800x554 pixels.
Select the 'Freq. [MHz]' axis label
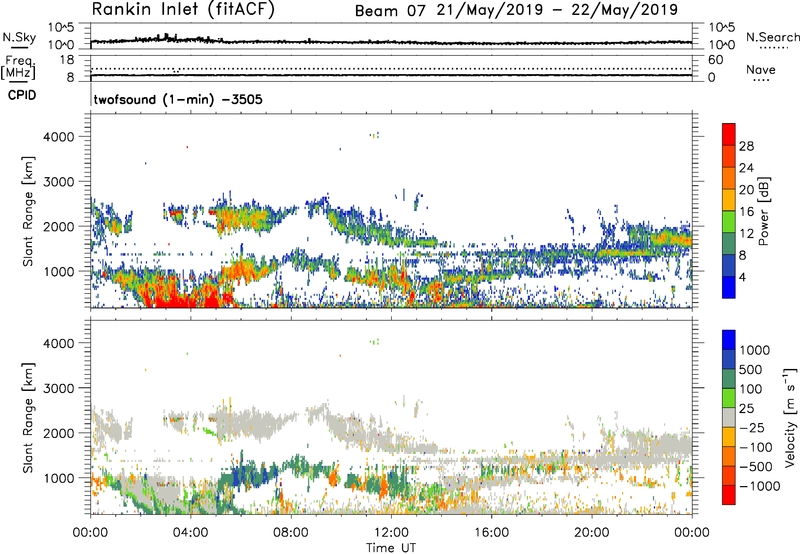coord(18,67)
